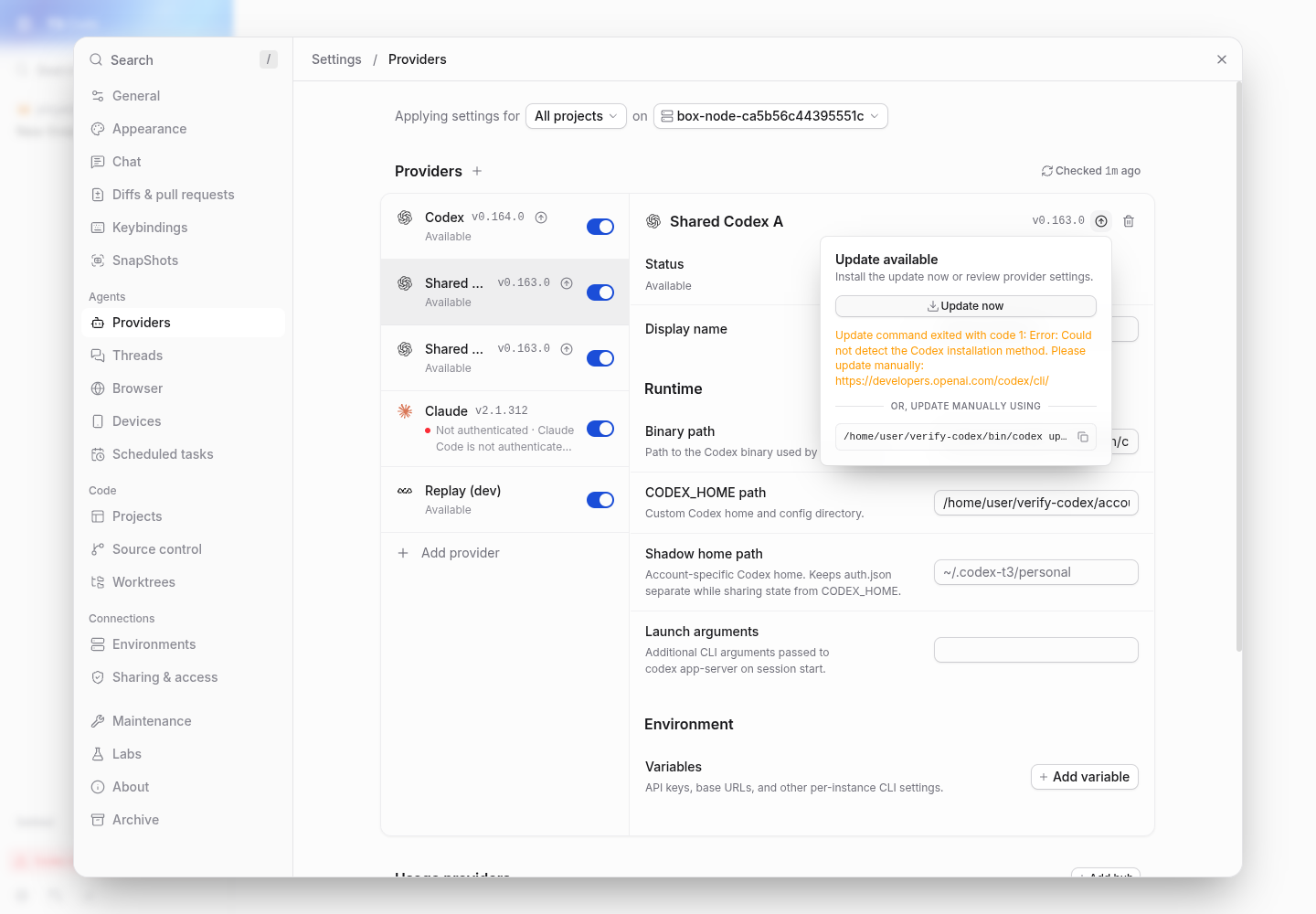Click the update arrow icon beside Codex v0.164.0
Image resolution: width=1316 pixels, height=914 pixels.
(x=541, y=218)
